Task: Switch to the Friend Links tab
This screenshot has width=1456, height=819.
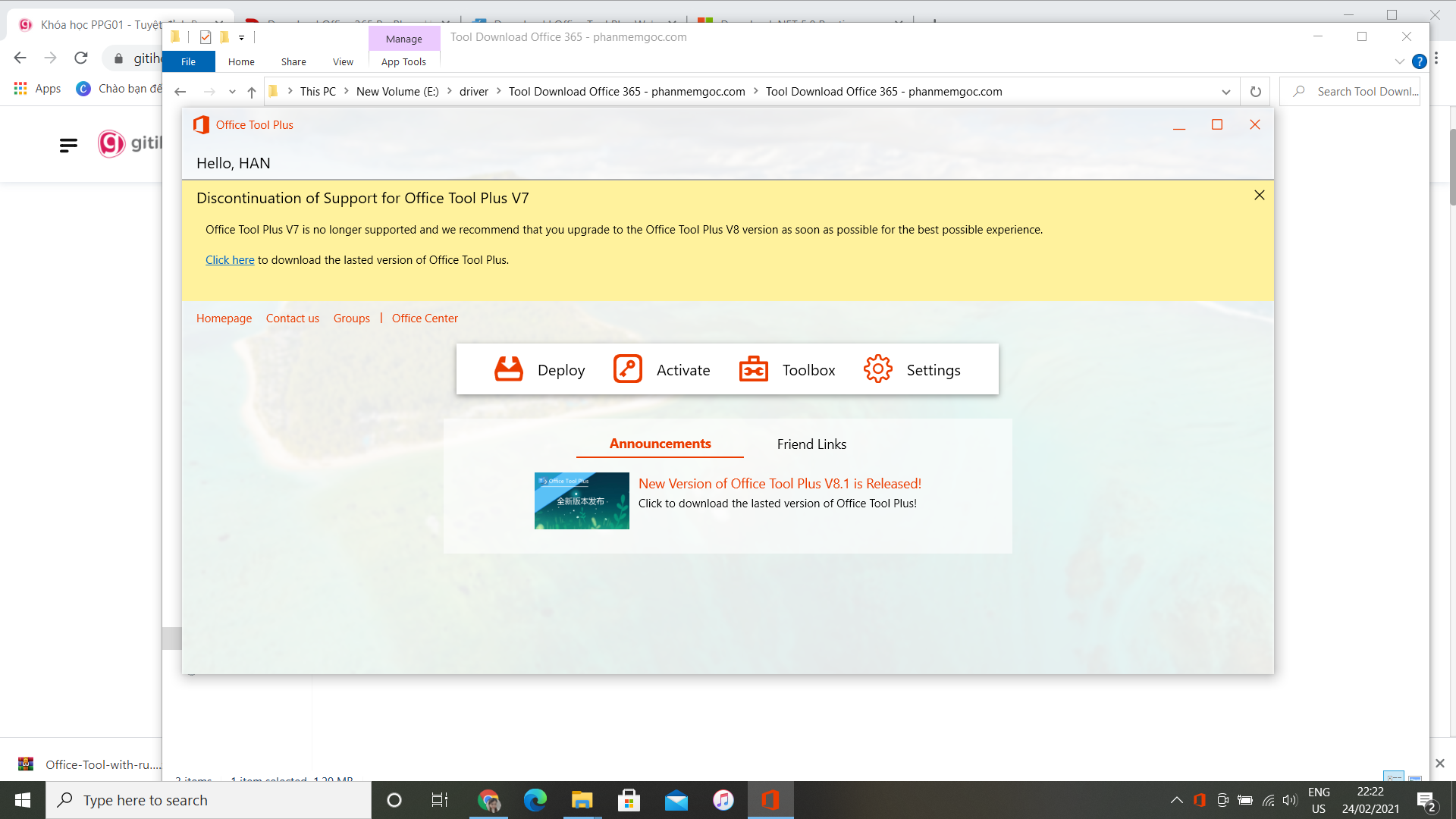Action: [x=811, y=444]
